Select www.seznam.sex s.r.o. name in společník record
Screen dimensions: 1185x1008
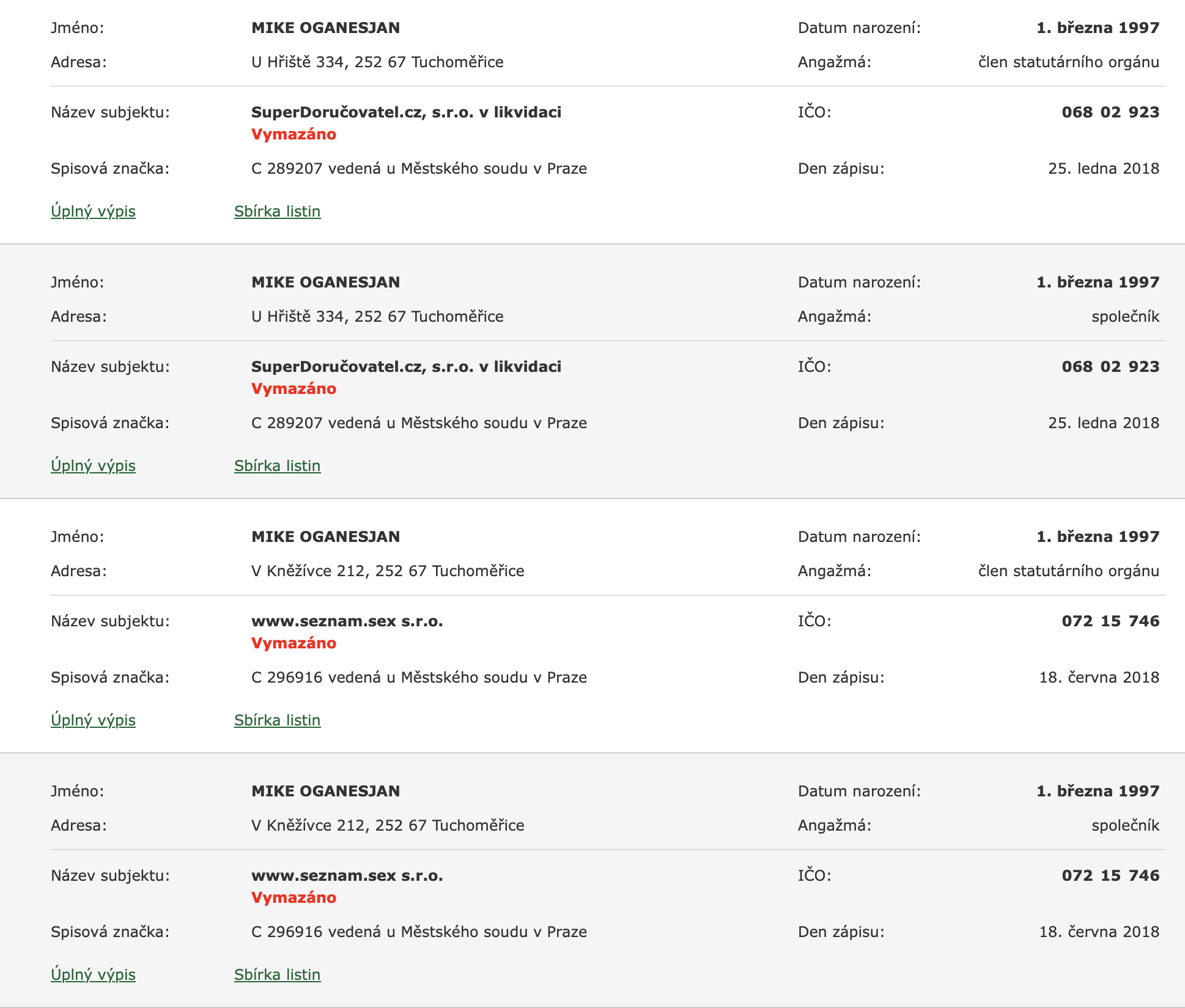click(347, 875)
